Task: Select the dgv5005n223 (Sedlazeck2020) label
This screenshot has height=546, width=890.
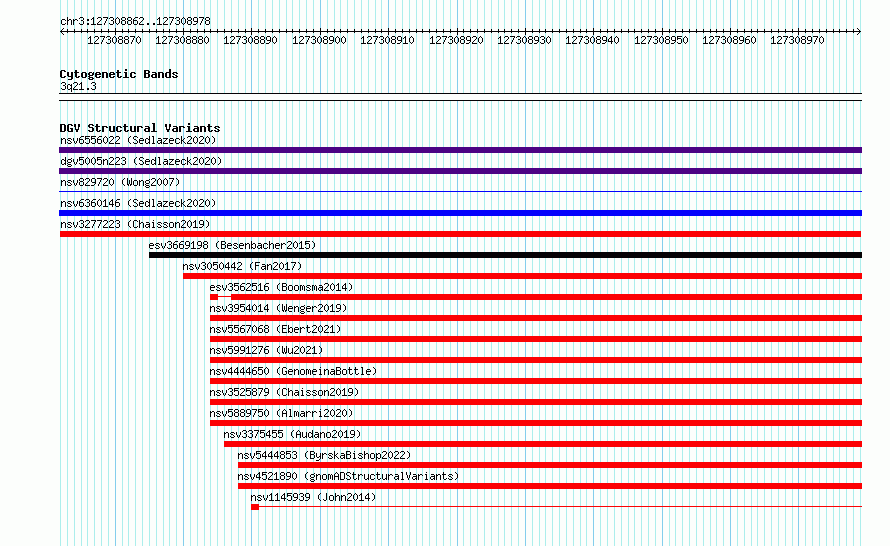Action: (141, 161)
